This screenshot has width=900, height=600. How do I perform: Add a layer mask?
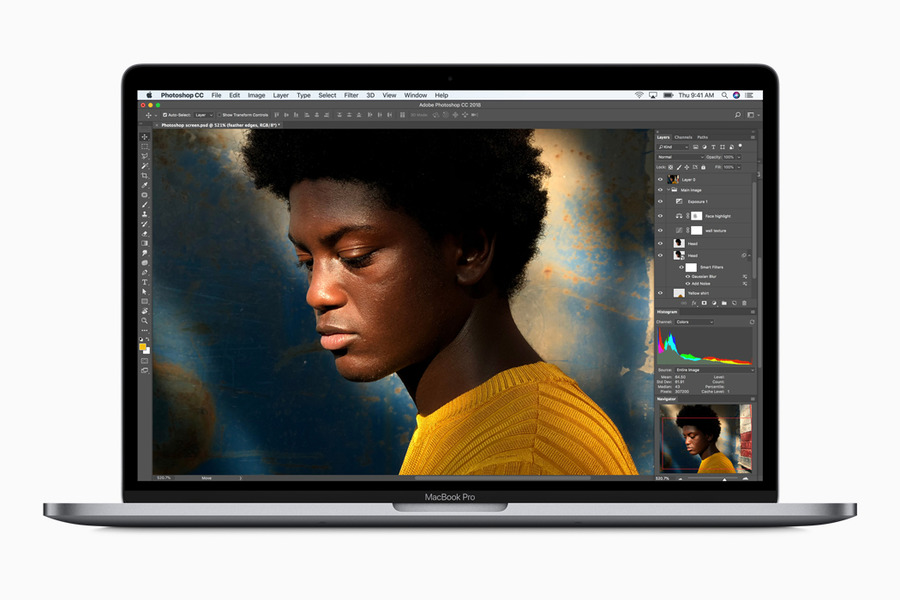704,303
